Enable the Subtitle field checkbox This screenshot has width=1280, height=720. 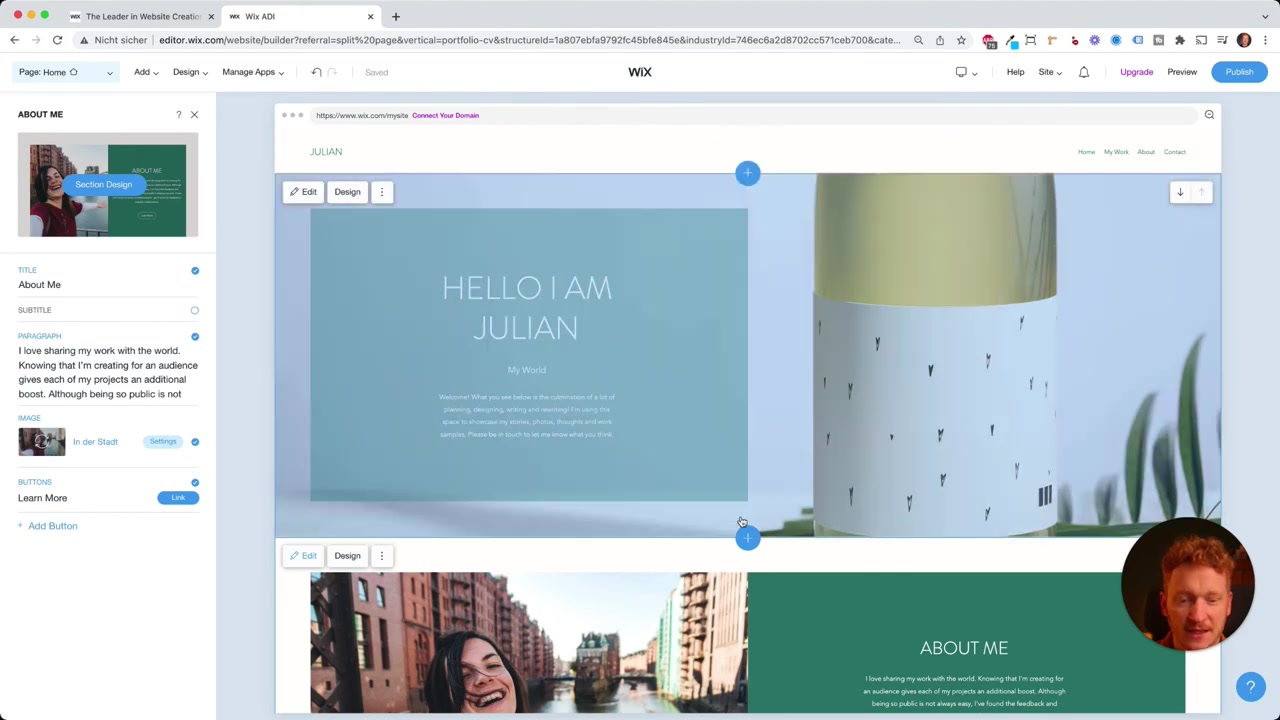195,310
